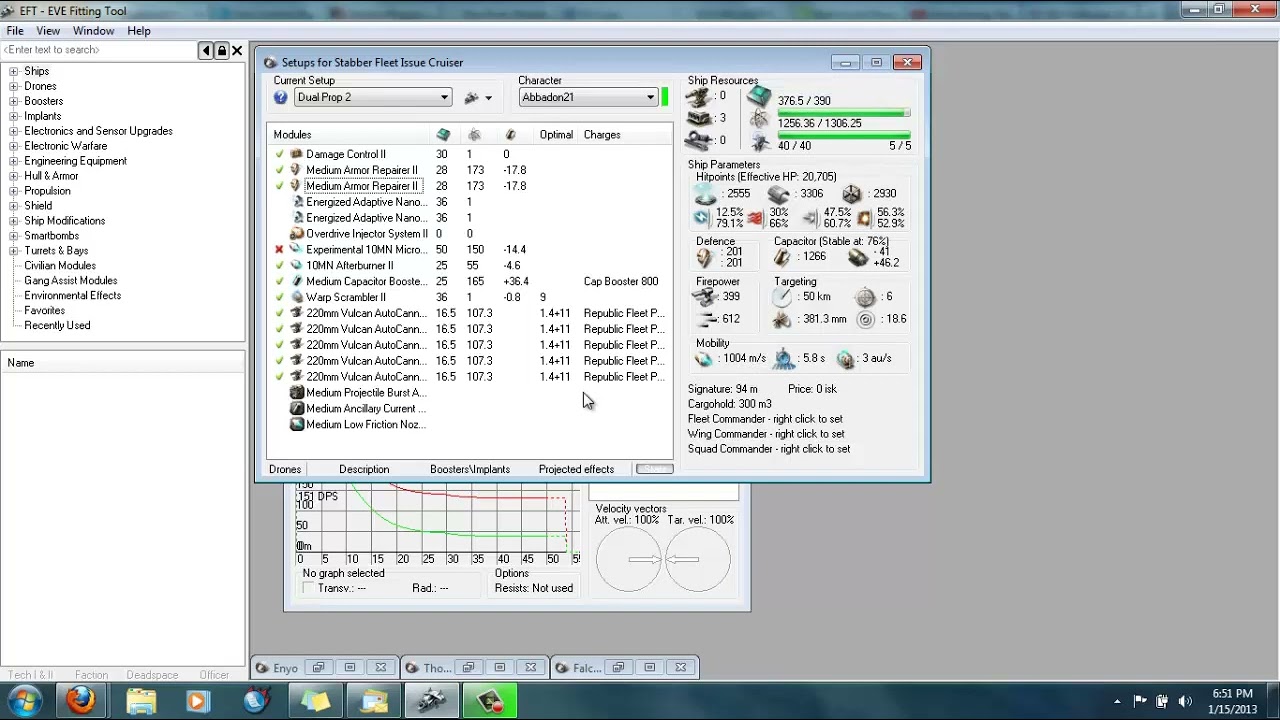Restore the minimized Enyo window
This screenshot has height=720, width=1280.
tap(318, 667)
